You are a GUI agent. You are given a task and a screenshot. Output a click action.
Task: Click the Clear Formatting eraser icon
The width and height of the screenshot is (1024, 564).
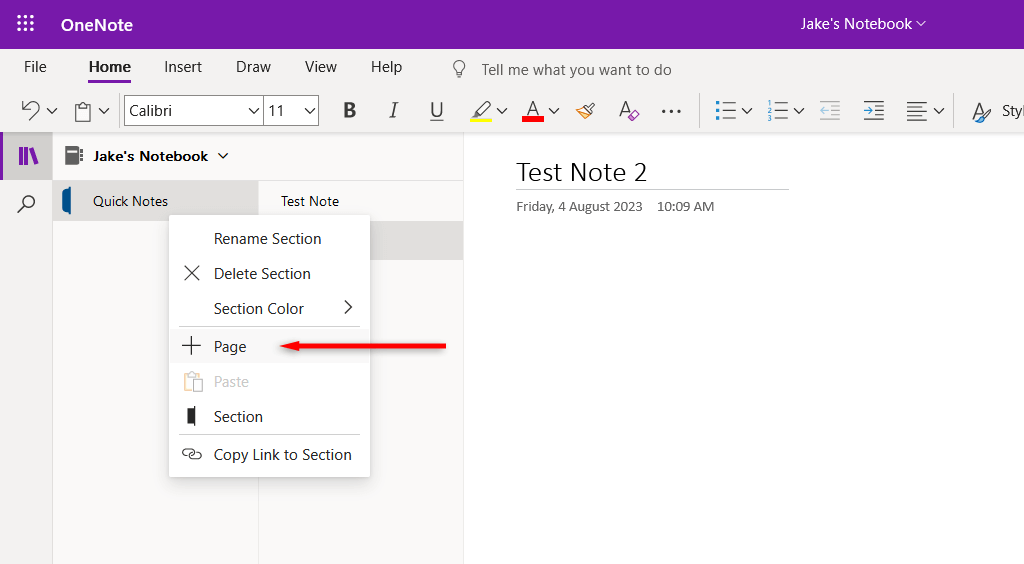pos(628,111)
